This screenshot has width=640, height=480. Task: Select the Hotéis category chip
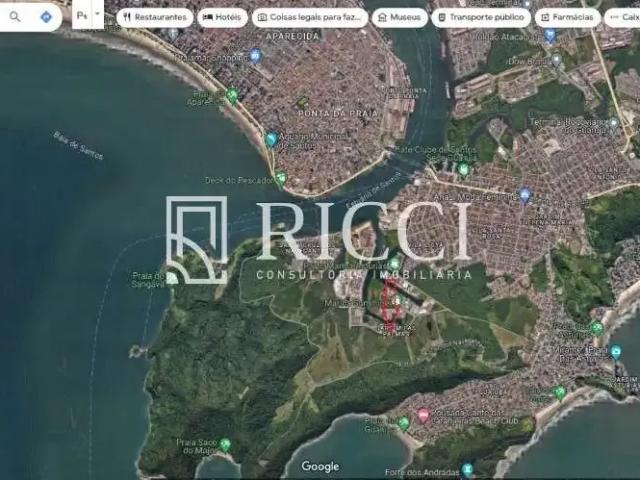(222, 18)
